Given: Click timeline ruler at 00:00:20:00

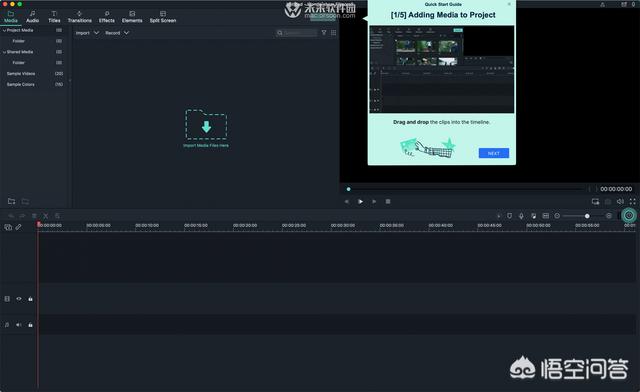Looking at the screenshot, I should click(245, 225).
